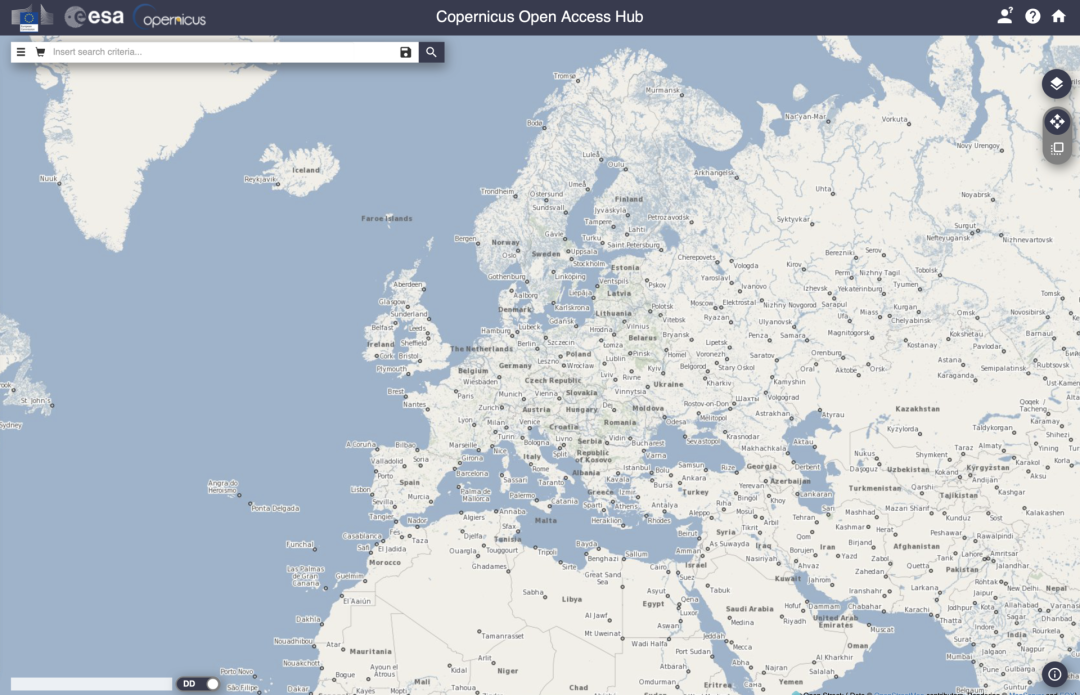Click the Yekaterinburg city label
The width and height of the screenshot is (1080, 695).
(x=860, y=289)
